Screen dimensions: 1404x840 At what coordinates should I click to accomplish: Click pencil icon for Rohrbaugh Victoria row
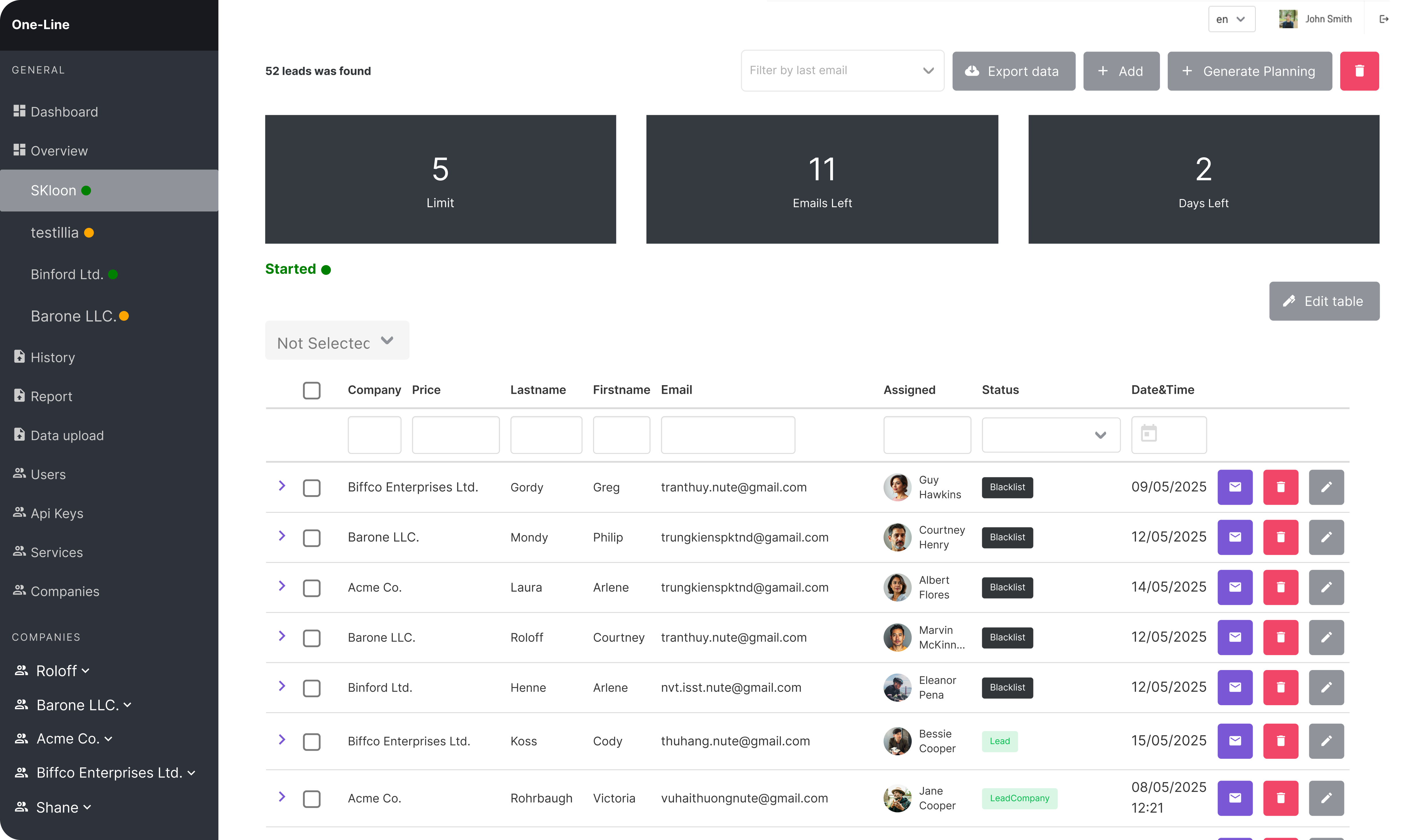[1326, 798]
